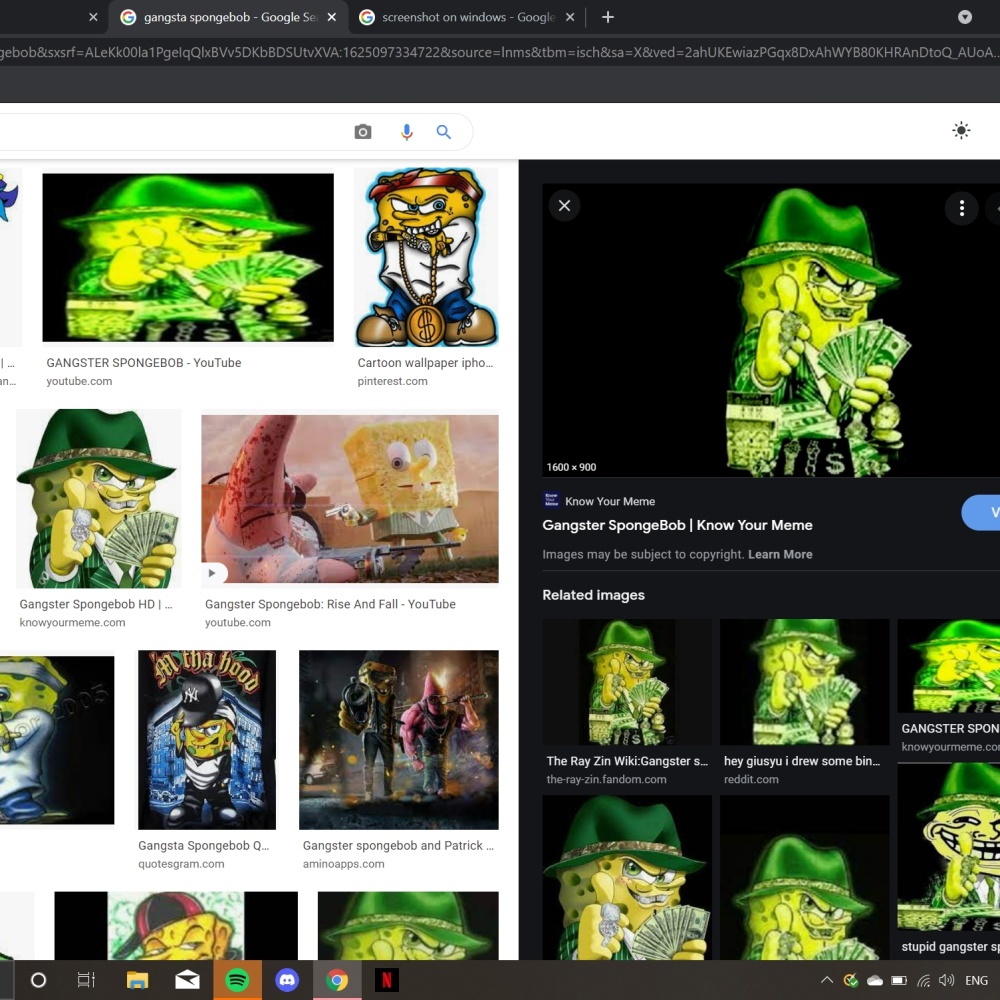Viewport: 1000px width, 1000px height.
Task: Open the three-dot menu on image preview
Action: [x=962, y=208]
